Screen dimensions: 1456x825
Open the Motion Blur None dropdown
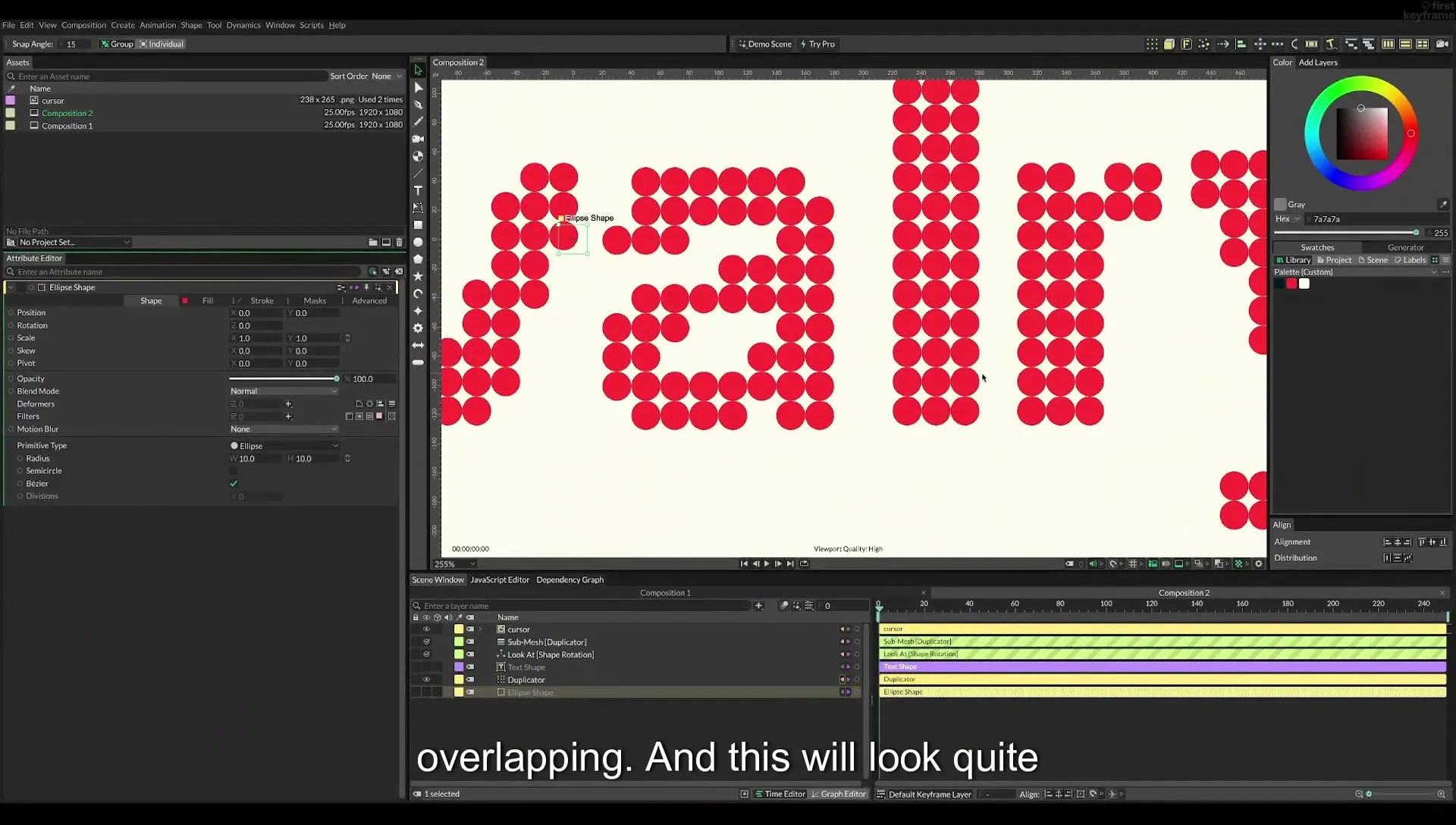[x=284, y=429]
